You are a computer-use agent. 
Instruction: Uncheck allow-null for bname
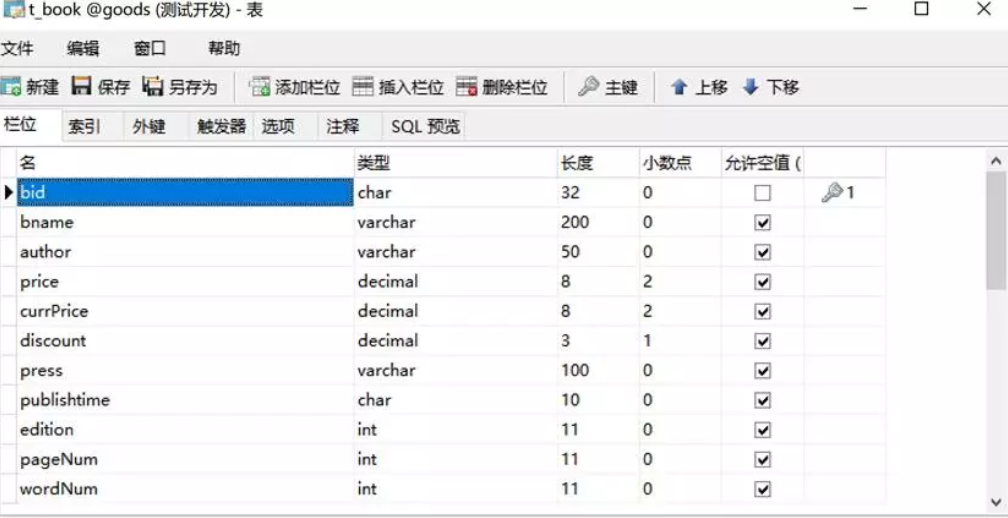762,222
